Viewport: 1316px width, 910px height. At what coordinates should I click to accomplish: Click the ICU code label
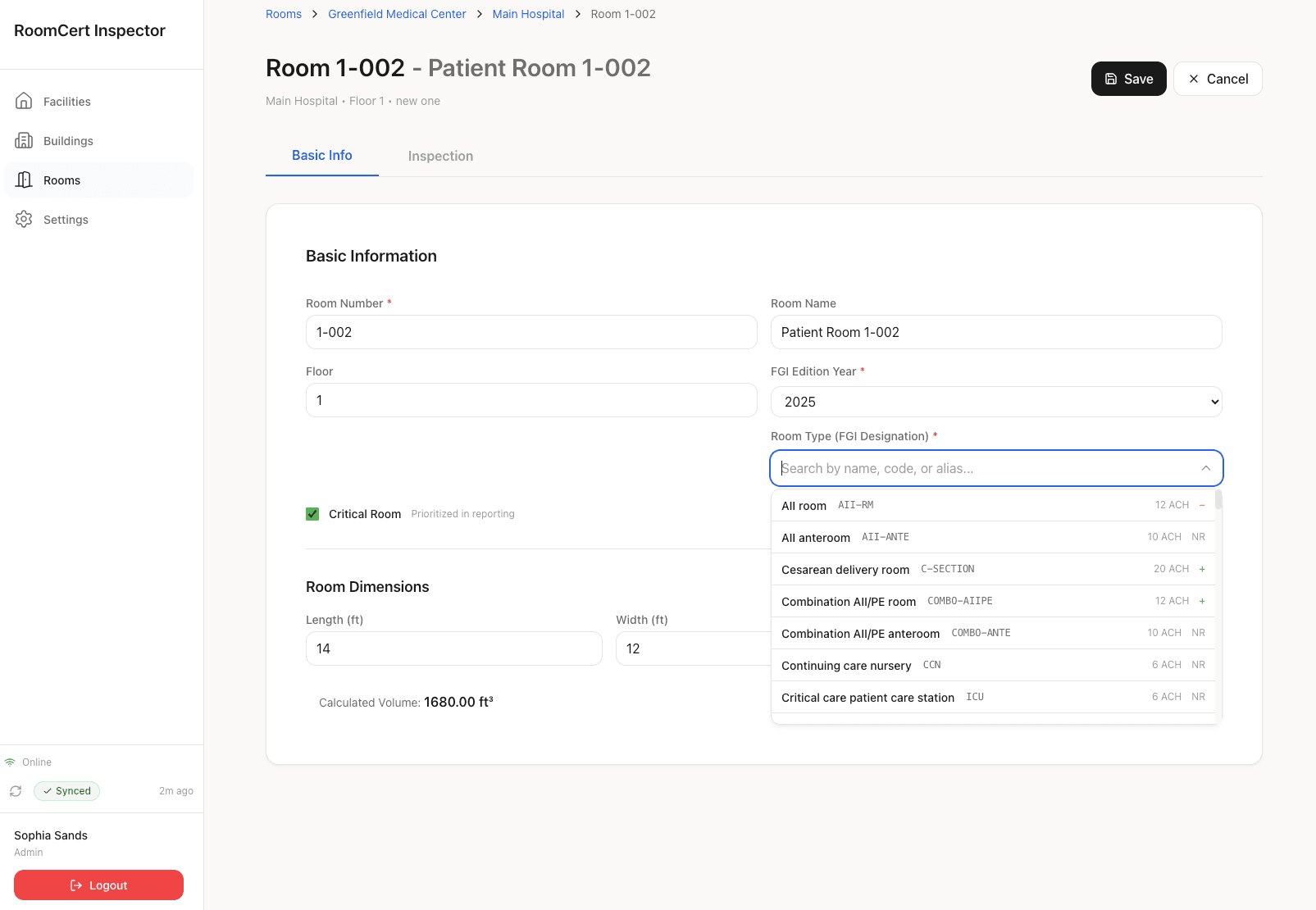click(x=975, y=697)
